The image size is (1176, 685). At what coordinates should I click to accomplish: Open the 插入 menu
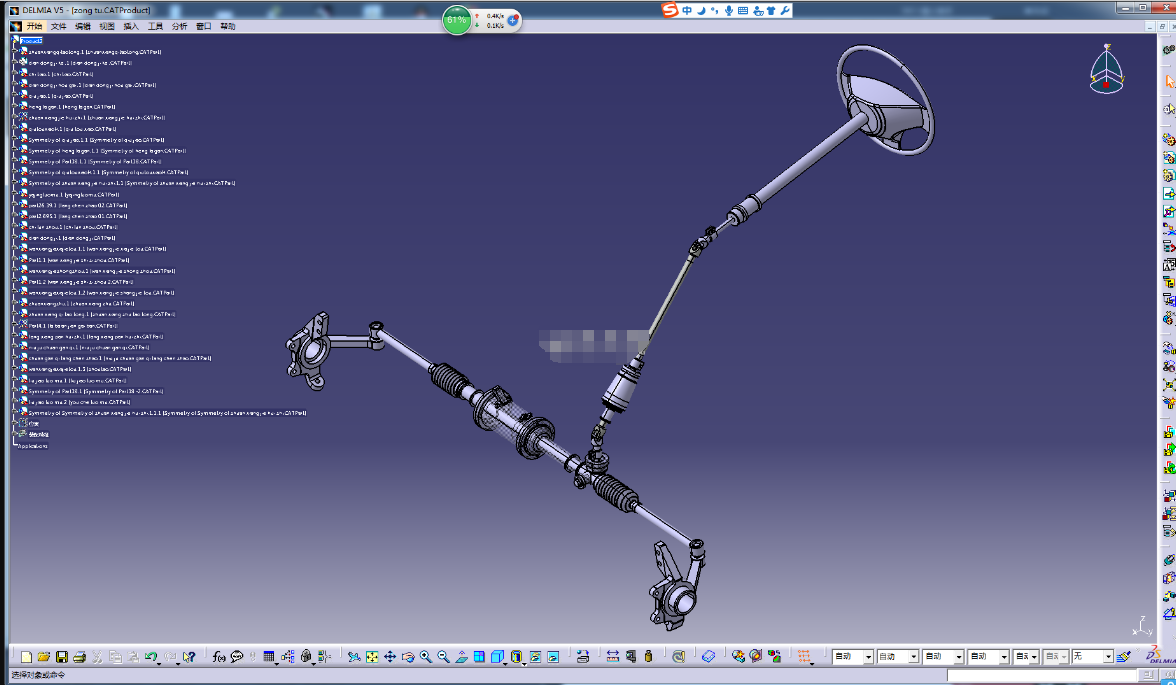pos(130,26)
